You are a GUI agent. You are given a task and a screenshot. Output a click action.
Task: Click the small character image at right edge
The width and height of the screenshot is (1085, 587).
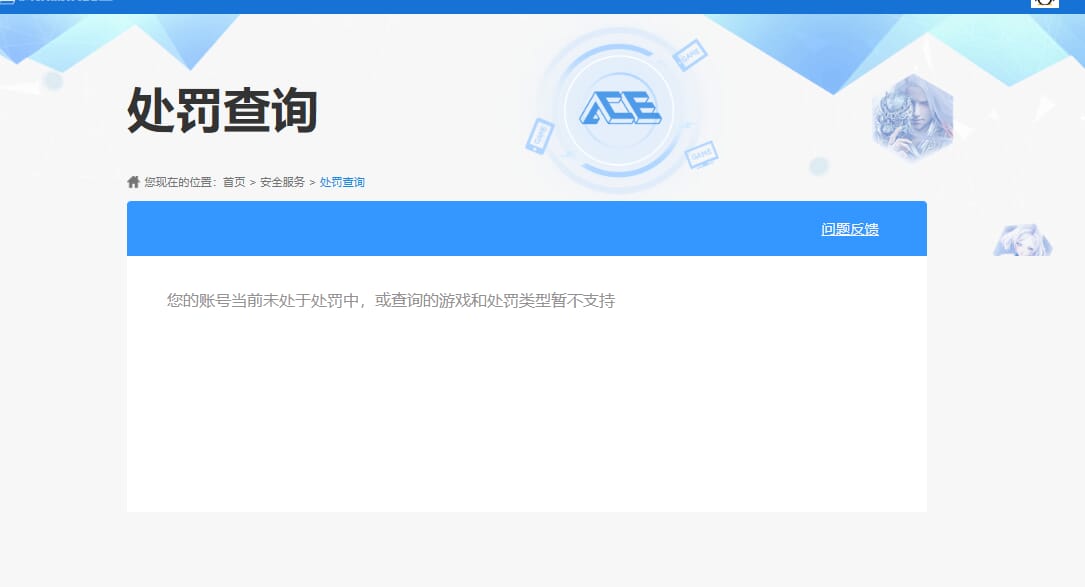pyautogui.click(x=1022, y=240)
